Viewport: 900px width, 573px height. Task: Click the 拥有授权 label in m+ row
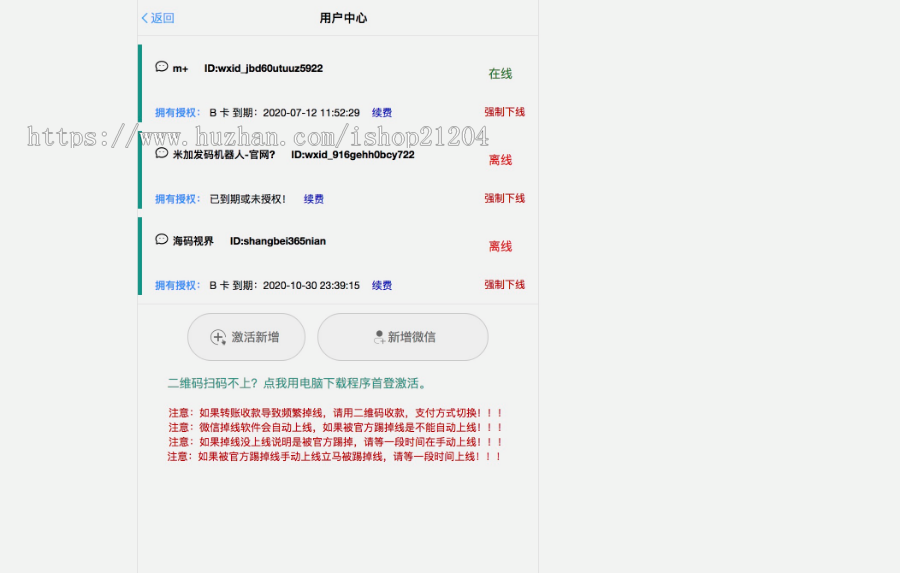[x=177, y=113]
